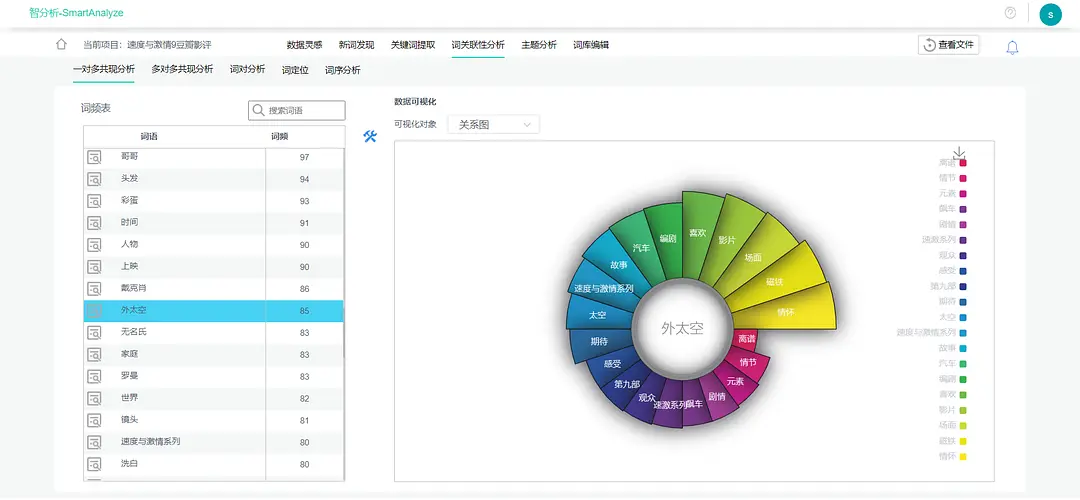
Task: Select the lookup icon next to 人物
Action: click(94, 245)
